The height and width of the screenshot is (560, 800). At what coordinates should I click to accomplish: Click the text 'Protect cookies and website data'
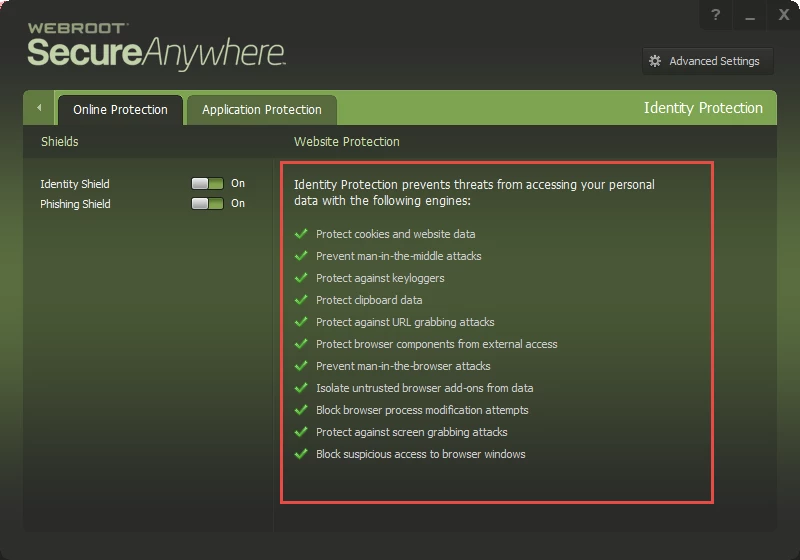(x=395, y=234)
